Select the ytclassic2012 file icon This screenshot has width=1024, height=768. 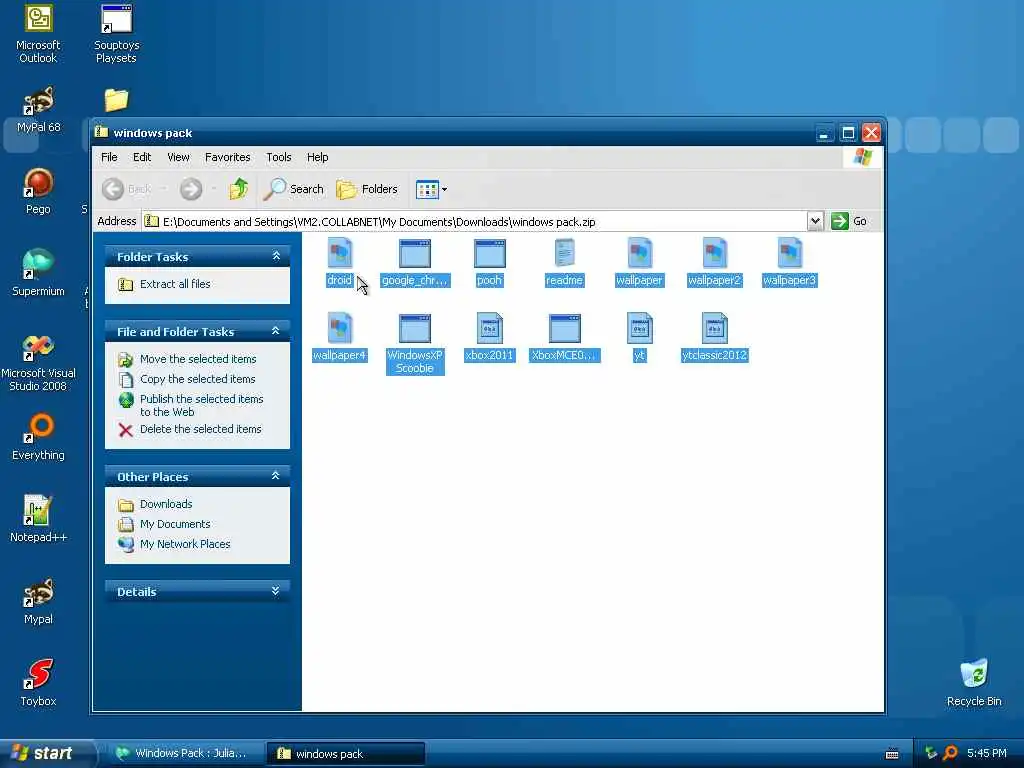point(714,329)
